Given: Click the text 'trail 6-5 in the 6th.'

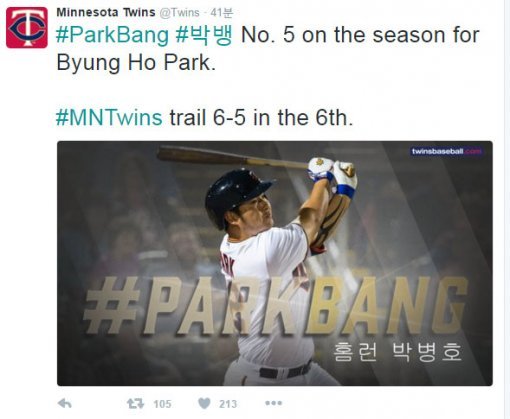Looking at the screenshot, I should [x=261, y=118].
